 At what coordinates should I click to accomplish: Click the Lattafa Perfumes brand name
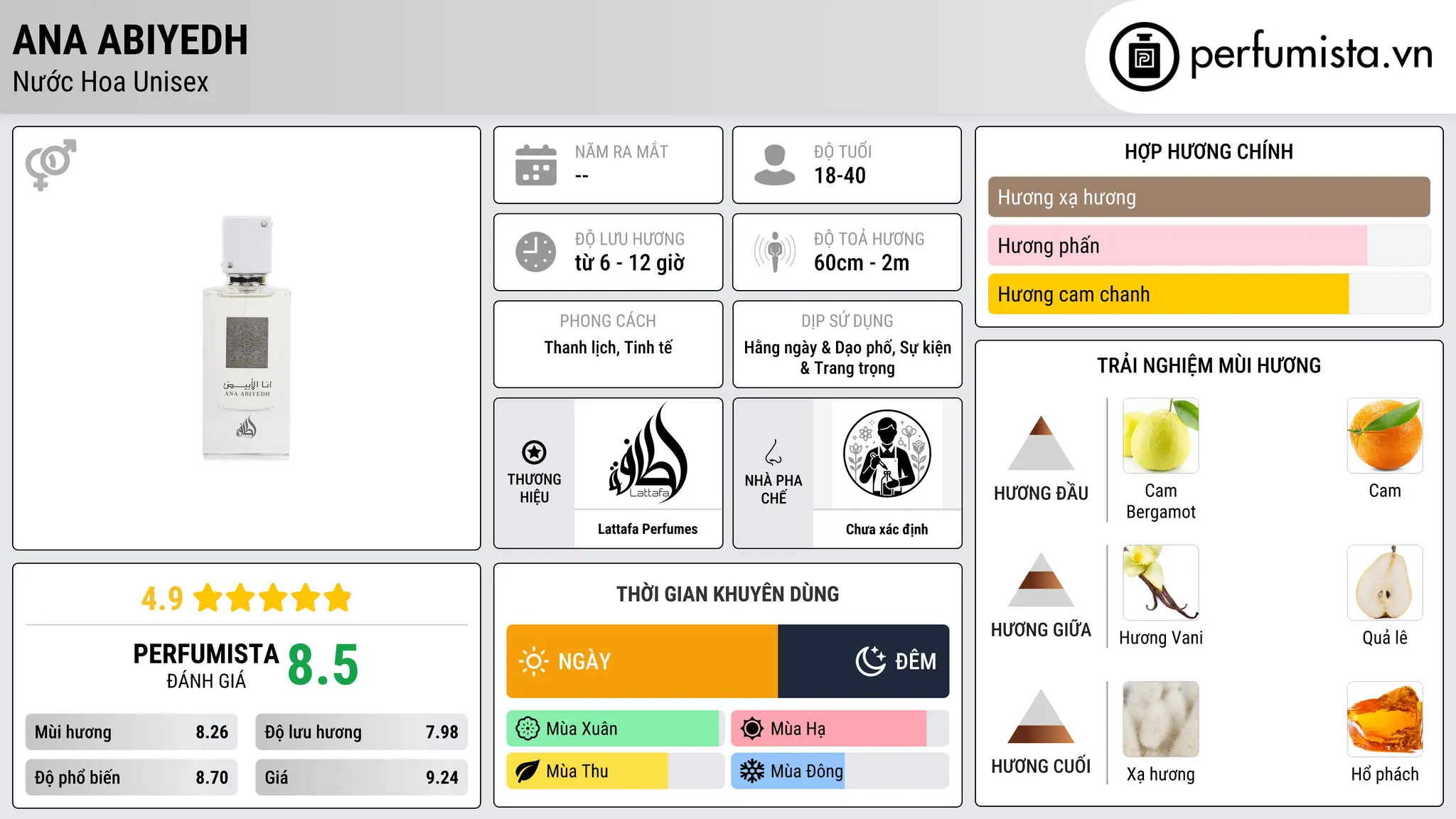pyautogui.click(x=648, y=529)
